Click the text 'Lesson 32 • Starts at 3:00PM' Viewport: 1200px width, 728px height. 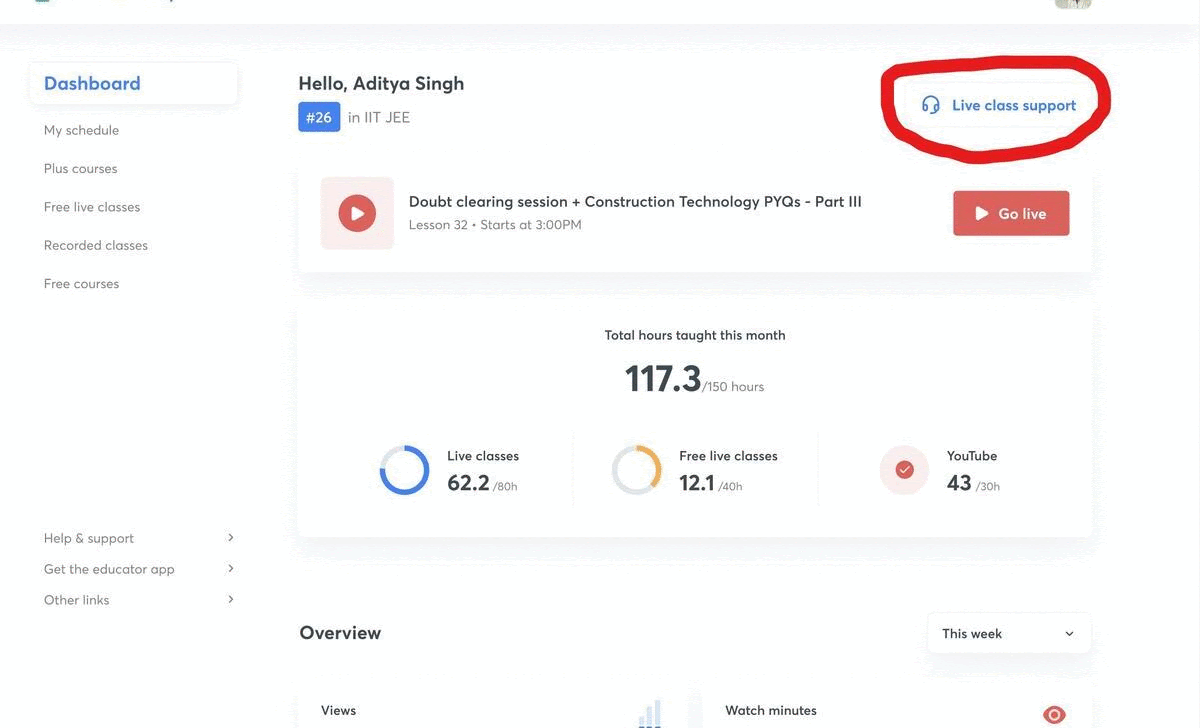[x=495, y=225]
